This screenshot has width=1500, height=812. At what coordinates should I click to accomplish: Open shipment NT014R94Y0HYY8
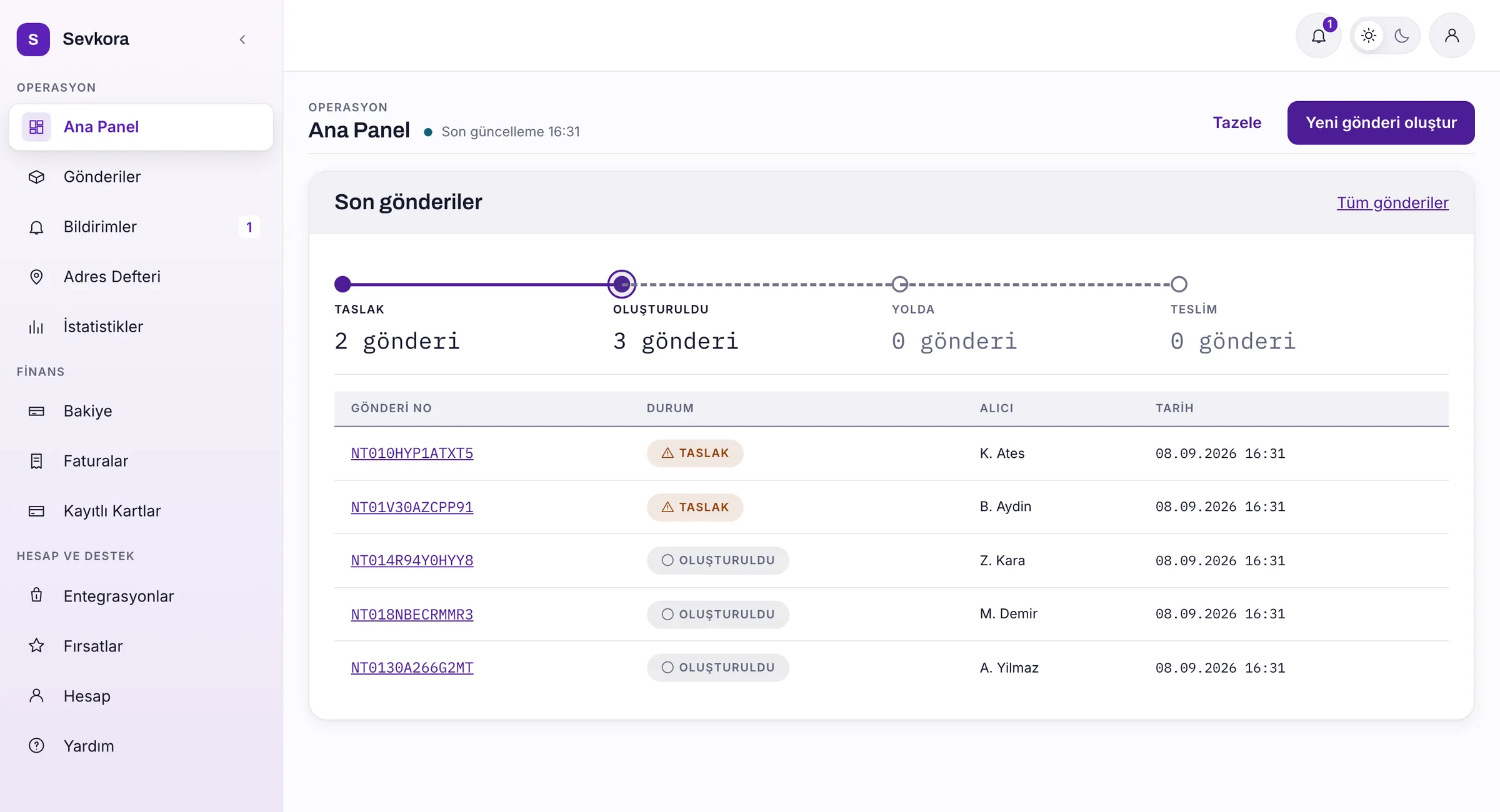click(412, 560)
